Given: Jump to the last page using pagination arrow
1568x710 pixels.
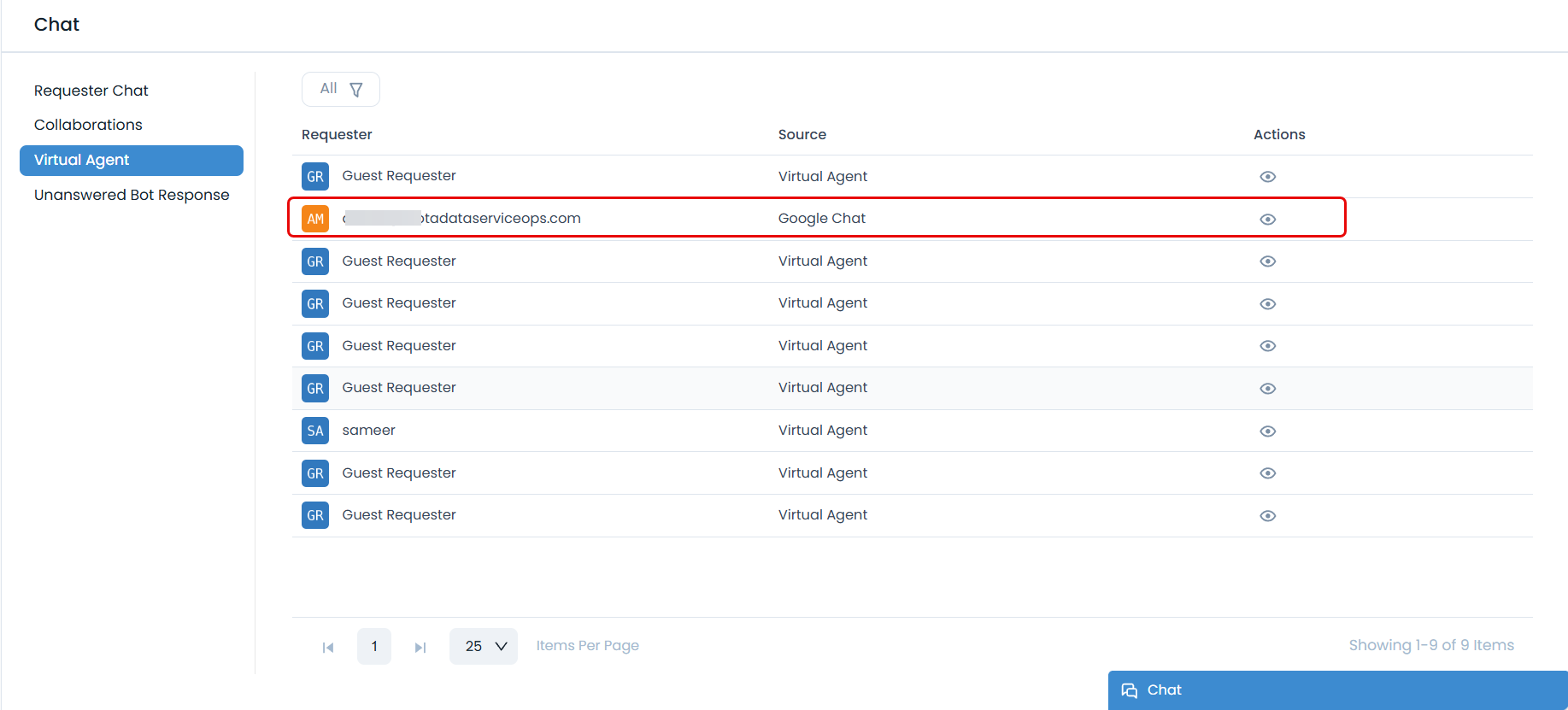Looking at the screenshot, I should pos(420,648).
